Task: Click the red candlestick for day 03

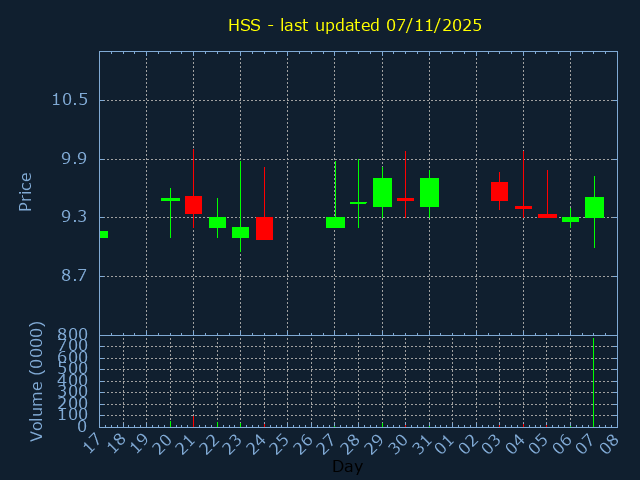Action: (x=499, y=191)
